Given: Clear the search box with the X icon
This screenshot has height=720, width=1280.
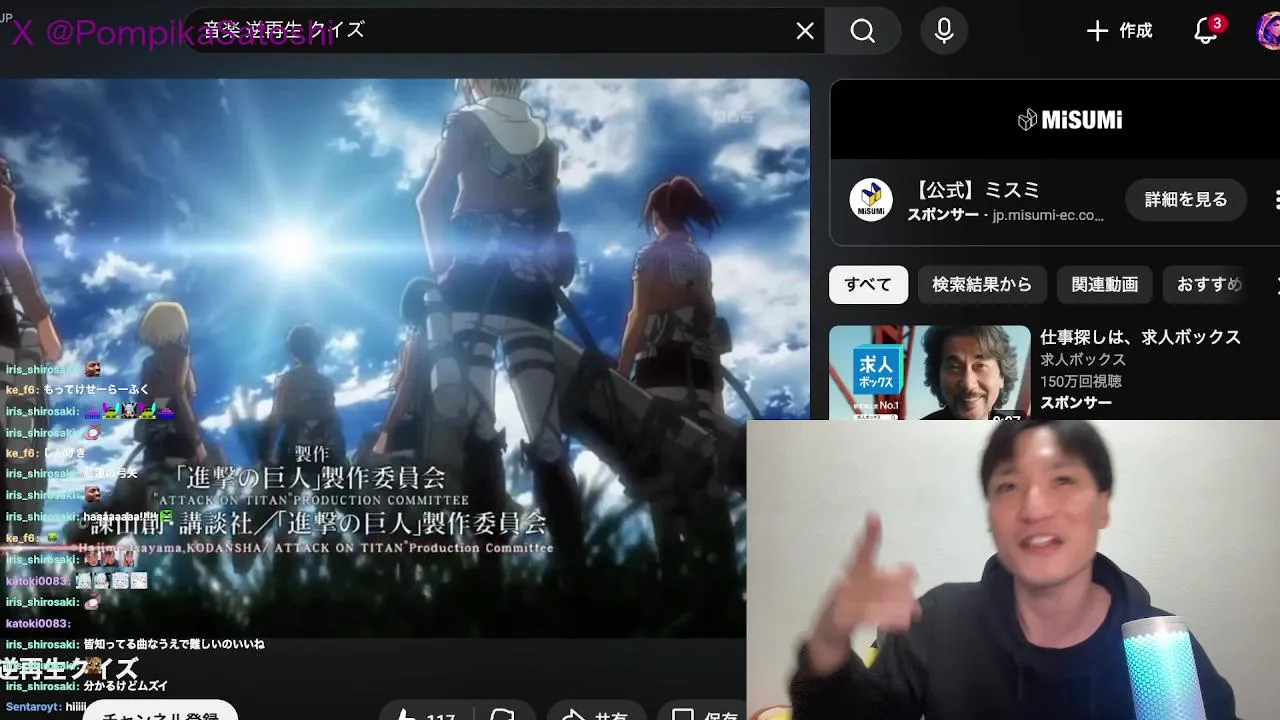Looking at the screenshot, I should [x=805, y=31].
